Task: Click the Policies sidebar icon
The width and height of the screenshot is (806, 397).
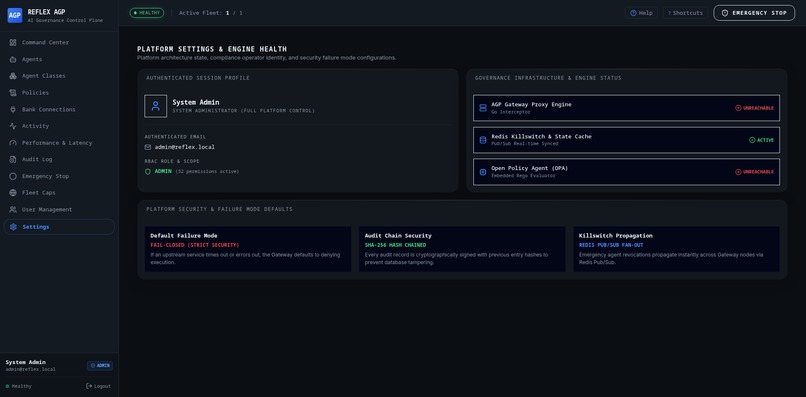Action: tap(13, 93)
